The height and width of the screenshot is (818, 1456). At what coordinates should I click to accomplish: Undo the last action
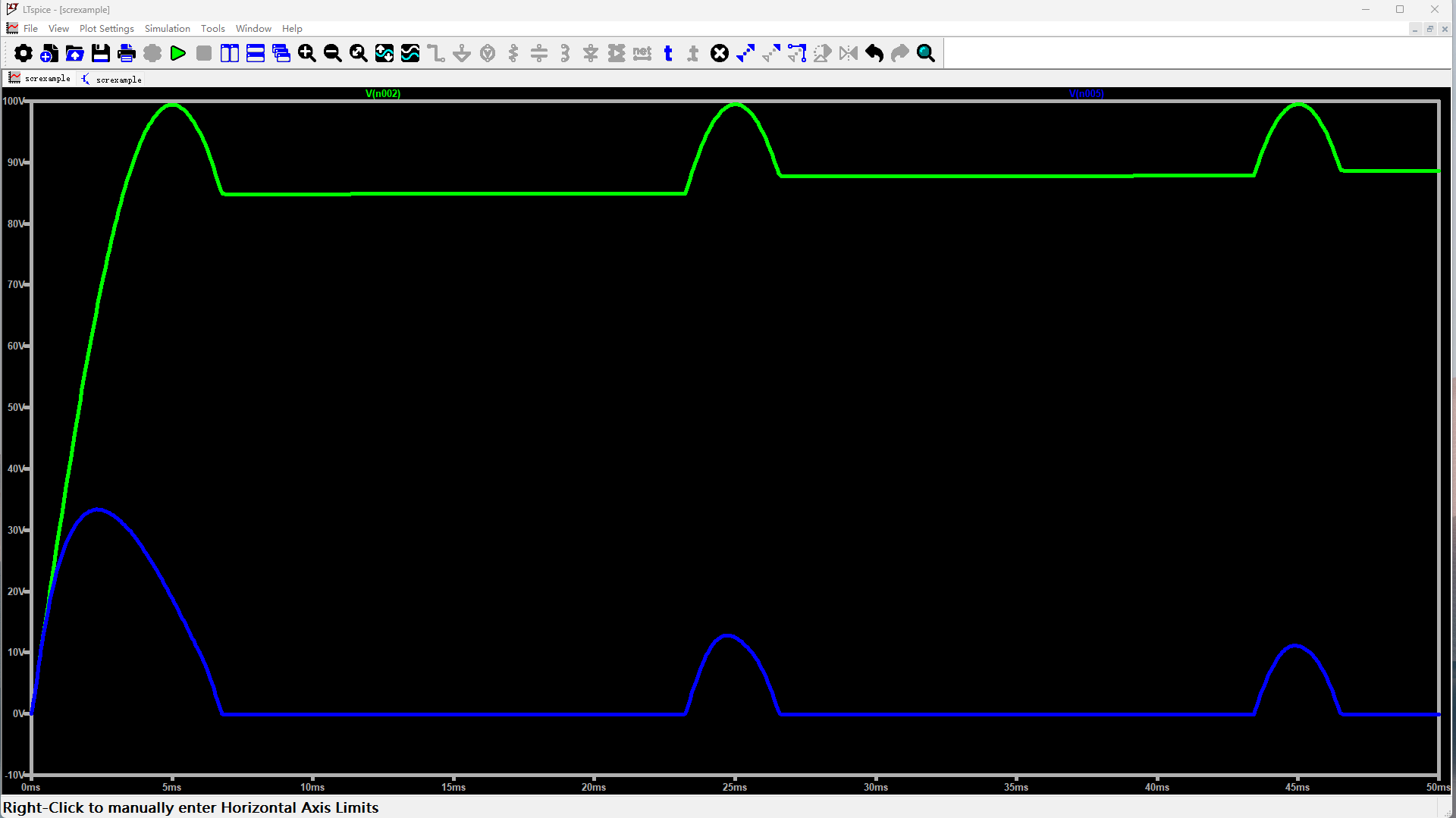pos(874,53)
